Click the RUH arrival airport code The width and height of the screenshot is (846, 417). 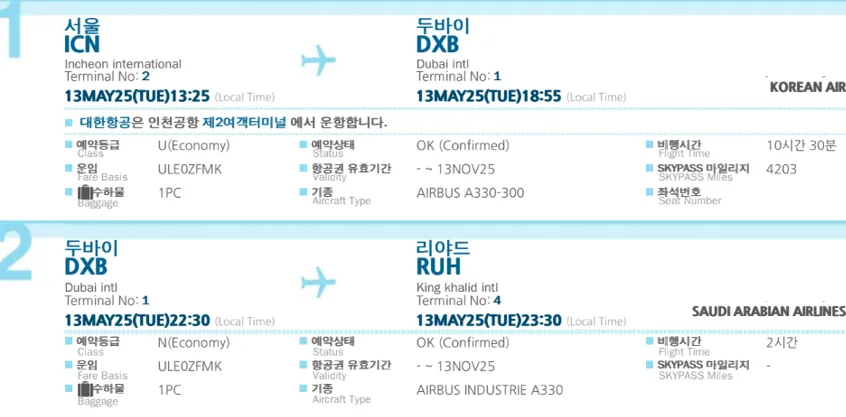click(x=439, y=267)
